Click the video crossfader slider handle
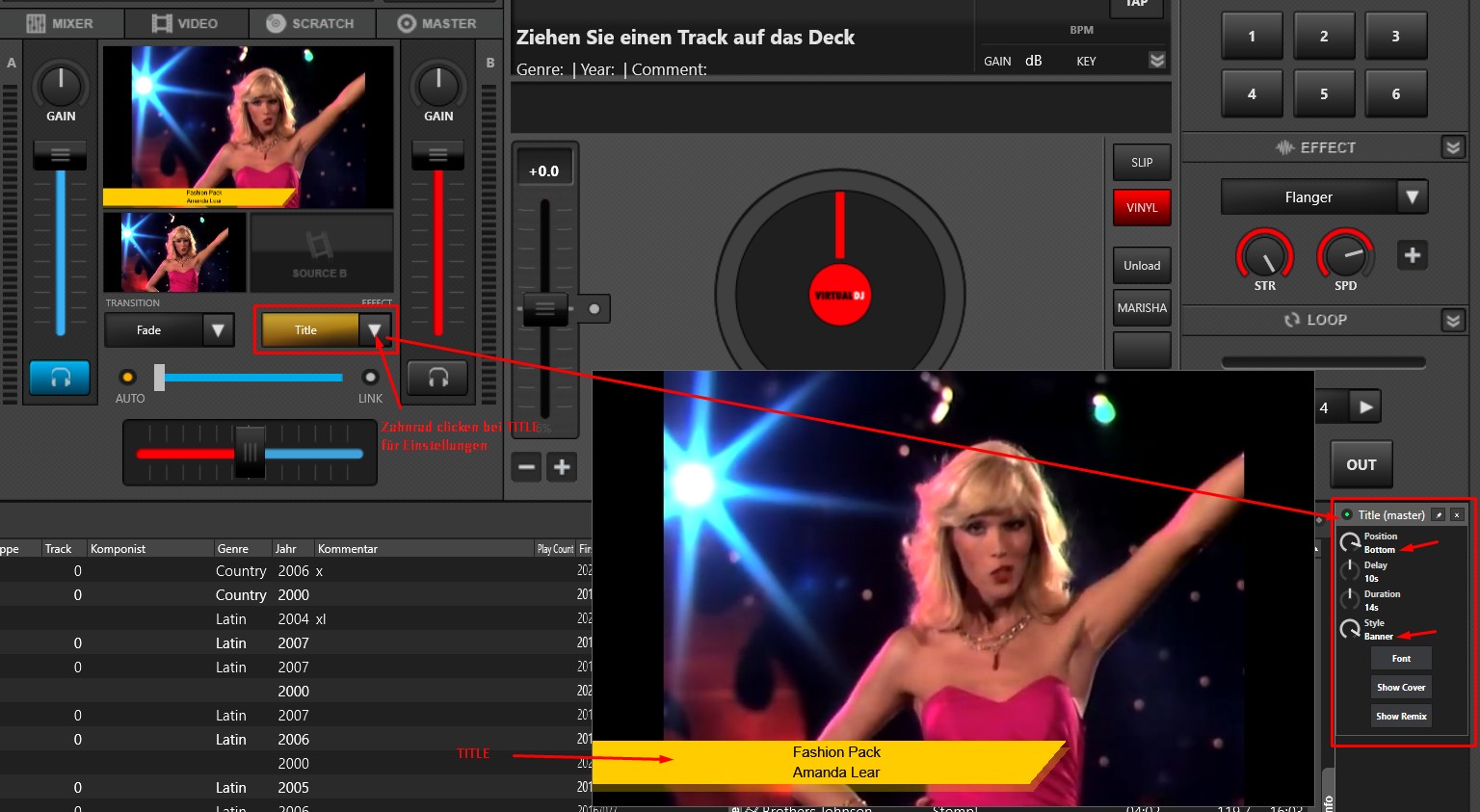The width and height of the screenshot is (1480, 812). 160,378
